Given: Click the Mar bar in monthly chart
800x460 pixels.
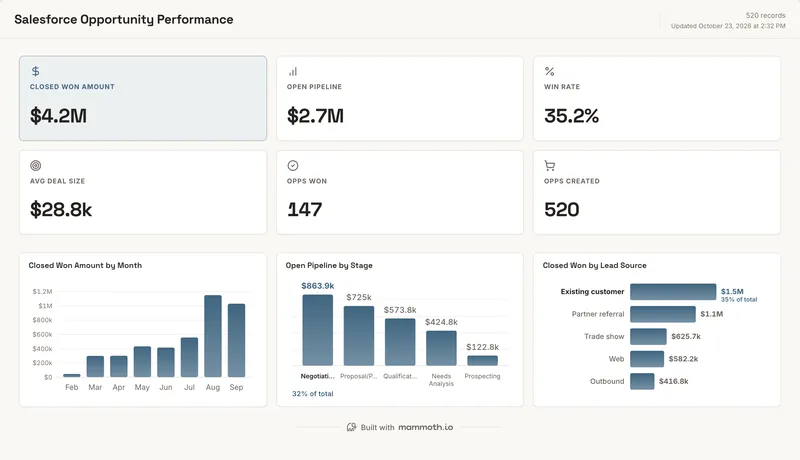Looking at the screenshot, I should 95,367.
